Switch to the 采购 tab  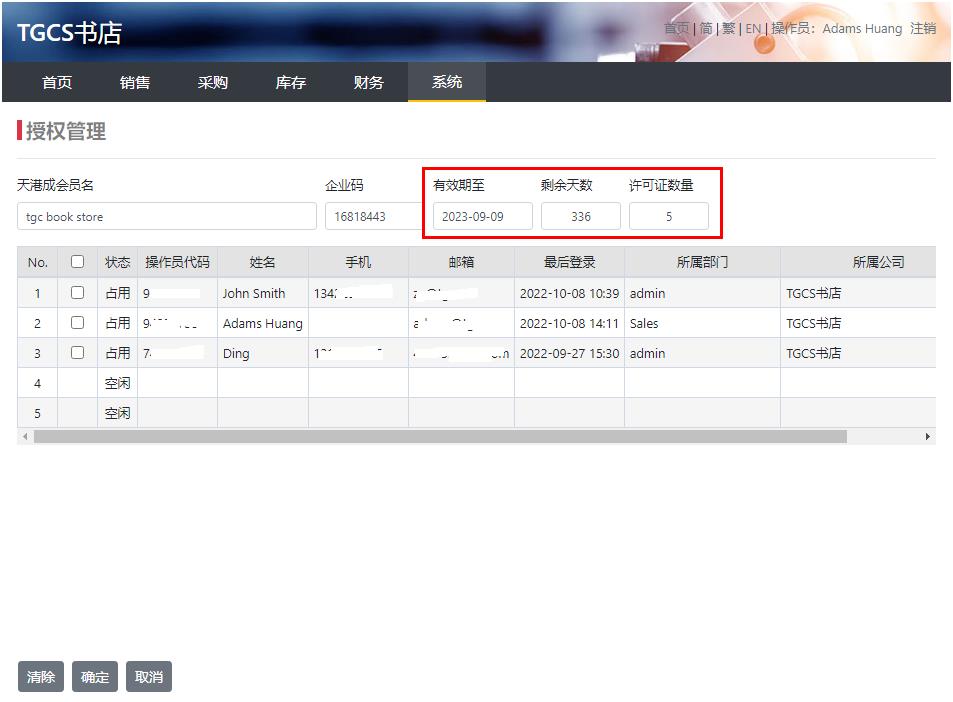coord(213,82)
